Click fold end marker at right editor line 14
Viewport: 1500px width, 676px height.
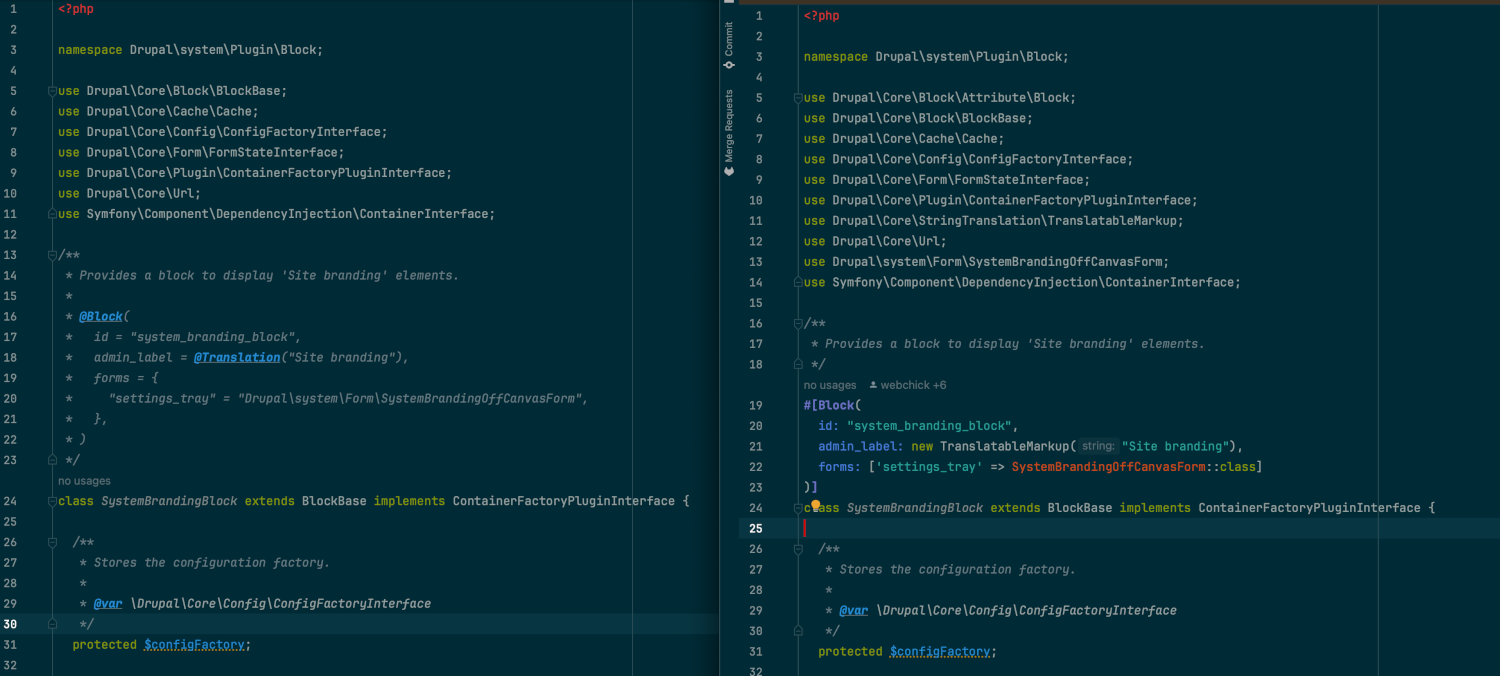798,282
